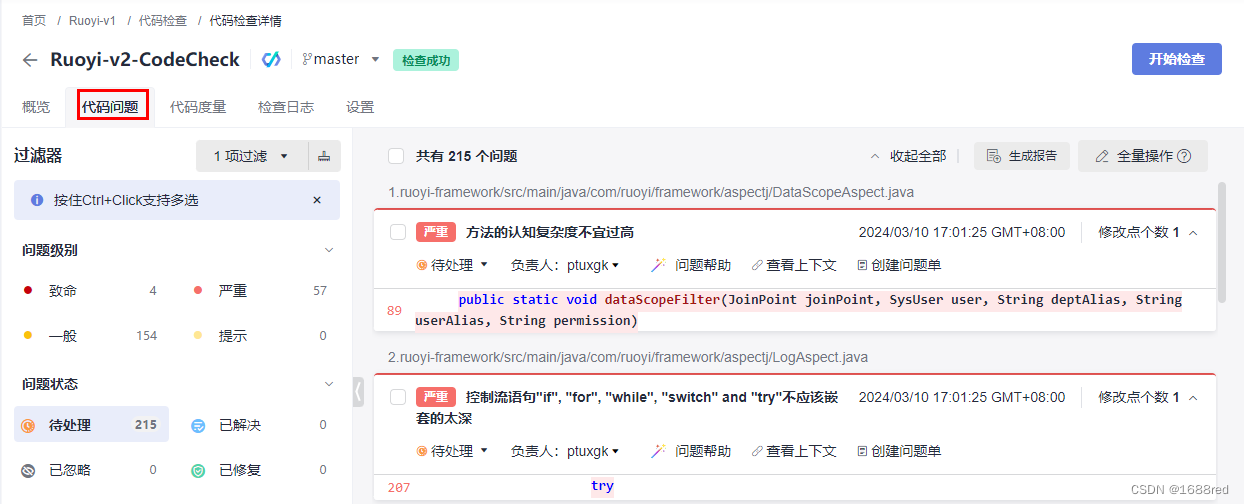Switch to the 代码度量 tab

tap(198, 107)
